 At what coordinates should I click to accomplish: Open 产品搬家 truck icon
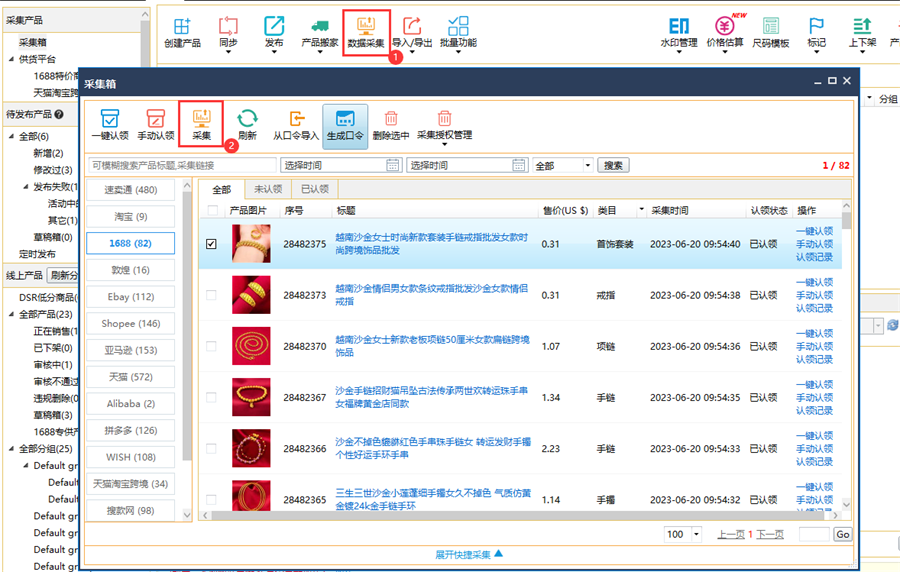[x=320, y=33]
